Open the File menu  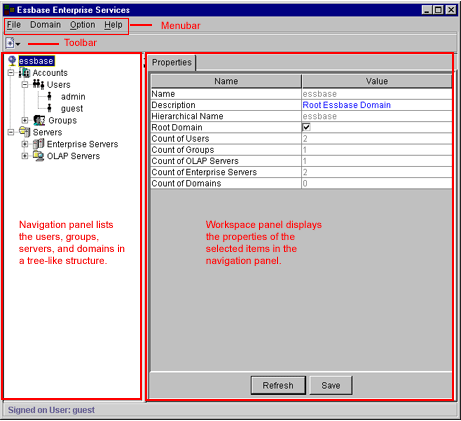pos(14,25)
